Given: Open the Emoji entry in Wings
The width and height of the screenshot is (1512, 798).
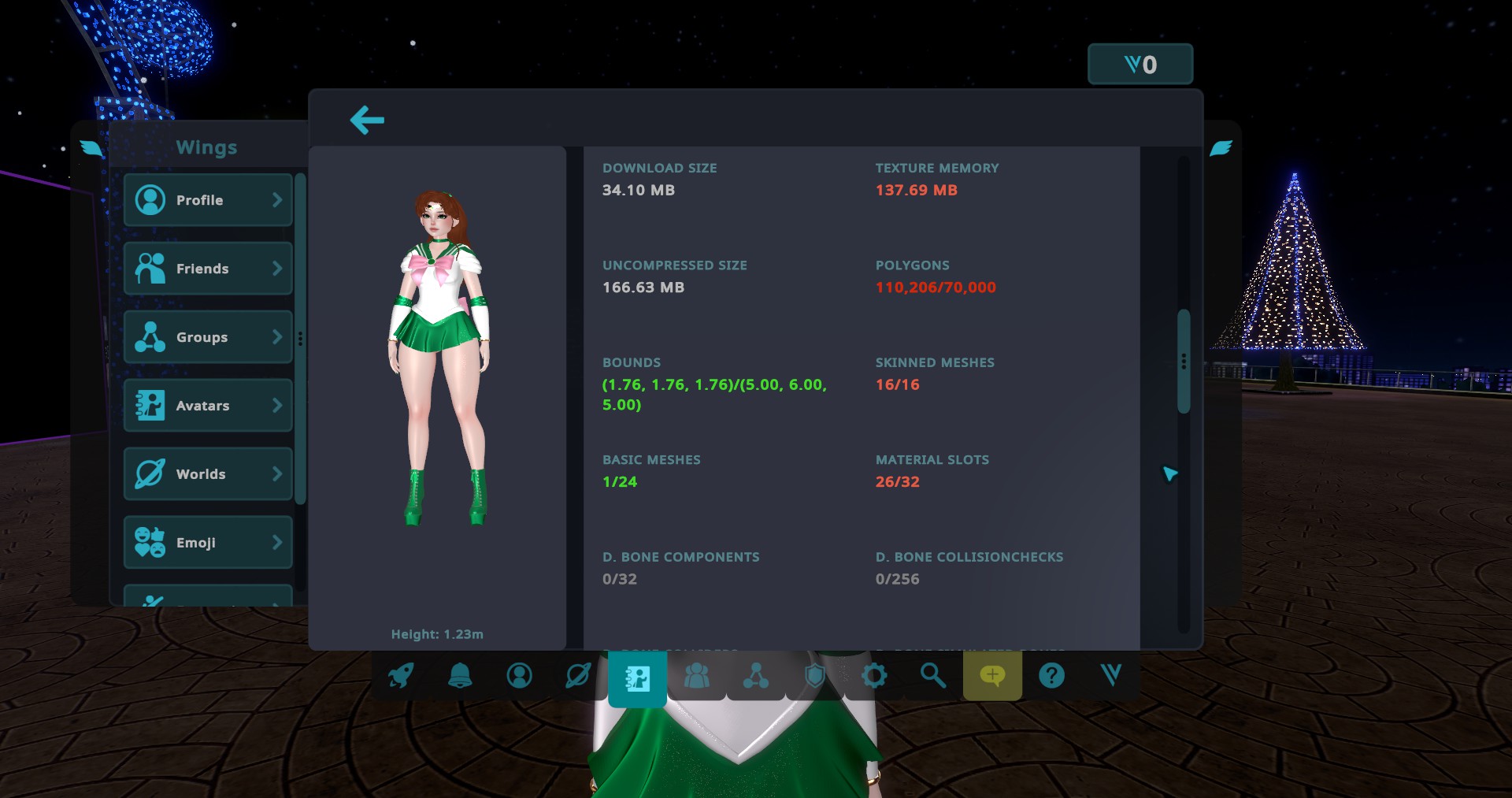Looking at the screenshot, I should 208,543.
